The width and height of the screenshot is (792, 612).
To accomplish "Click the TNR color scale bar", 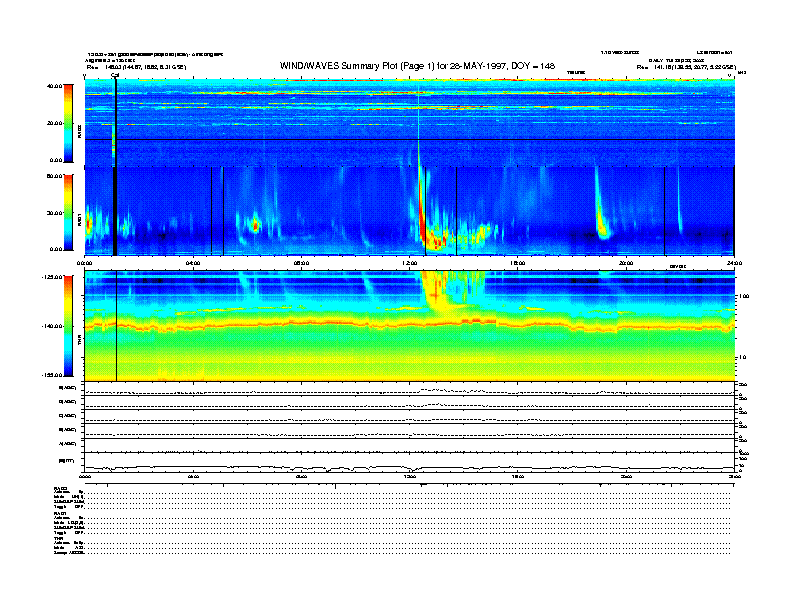I will (x=67, y=325).
